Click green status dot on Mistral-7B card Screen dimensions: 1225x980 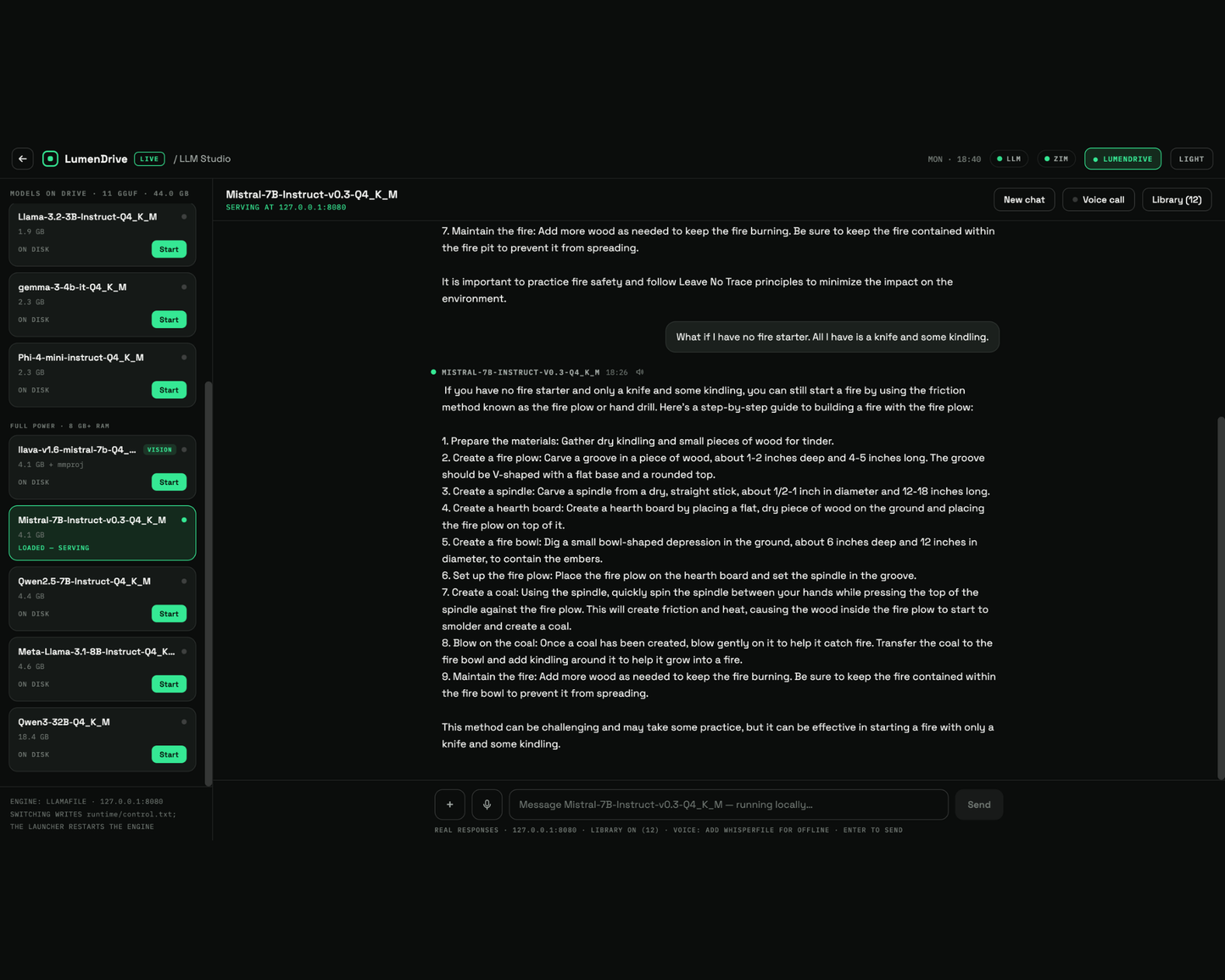184,521
